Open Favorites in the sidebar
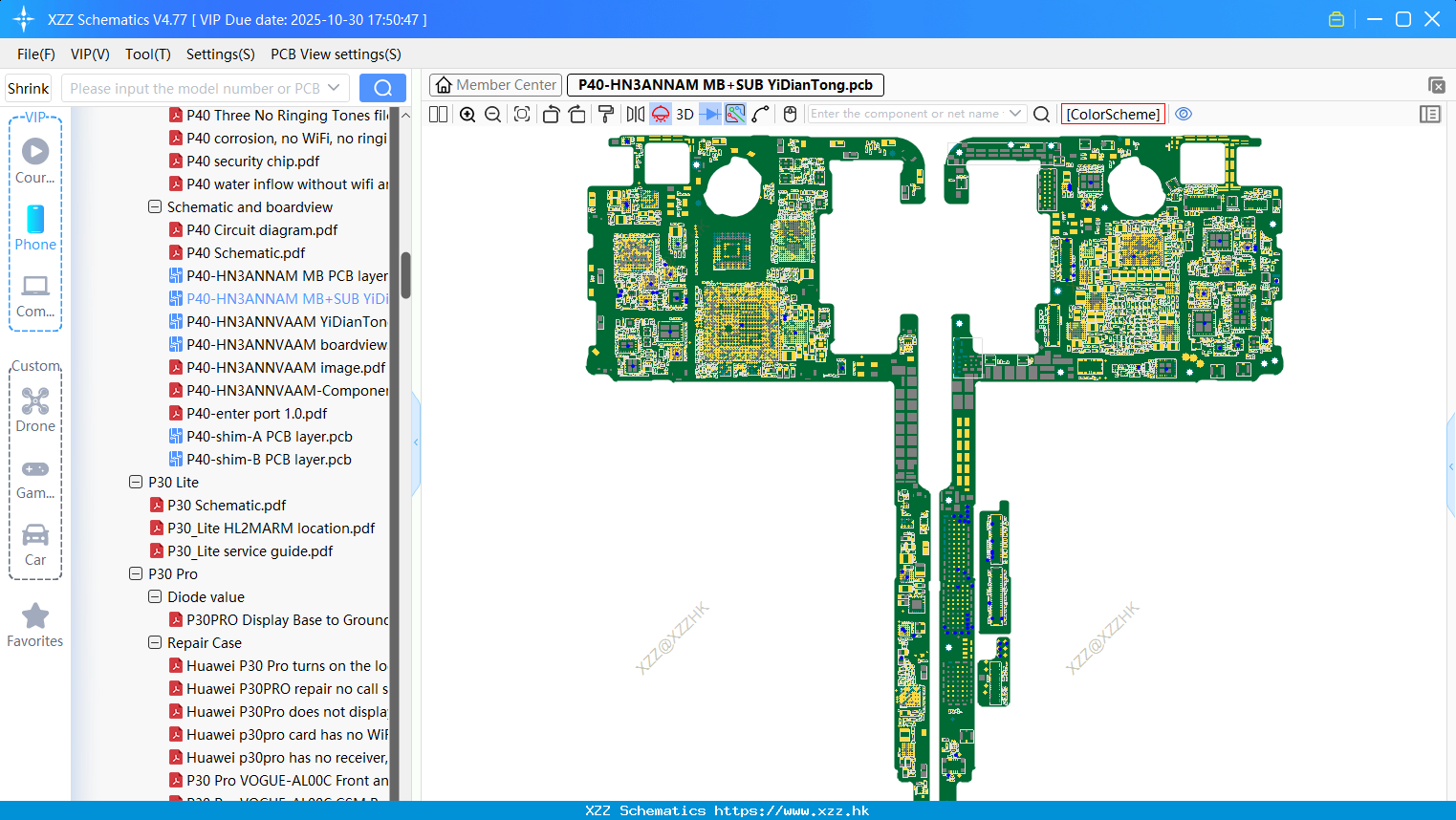This screenshot has height=820, width=1456. pyautogui.click(x=35, y=625)
